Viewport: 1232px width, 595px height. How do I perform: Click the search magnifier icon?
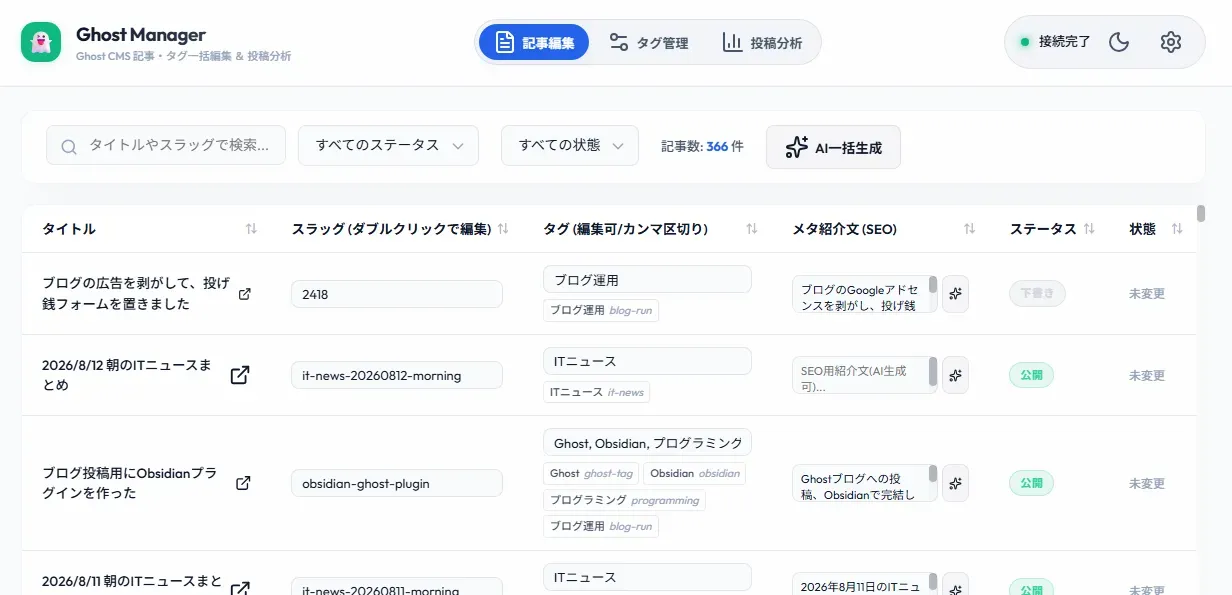[69, 146]
